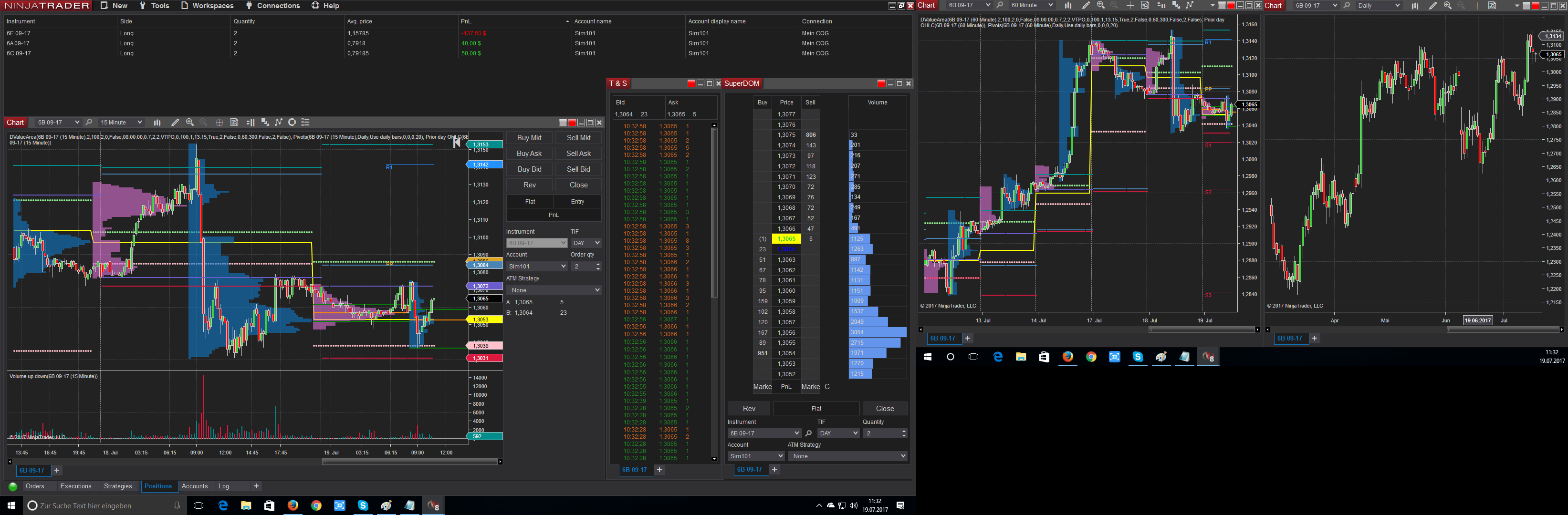Open the SuperDOM ATM Strategy dropdown
The width and height of the screenshot is (1568, 515).
click(847, 456)
